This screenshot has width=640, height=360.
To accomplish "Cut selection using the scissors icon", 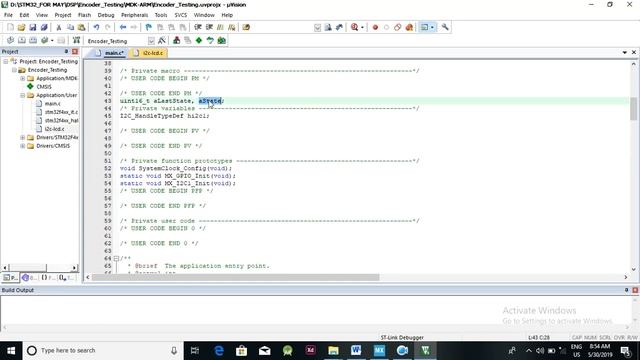I will tap(59, 27).
